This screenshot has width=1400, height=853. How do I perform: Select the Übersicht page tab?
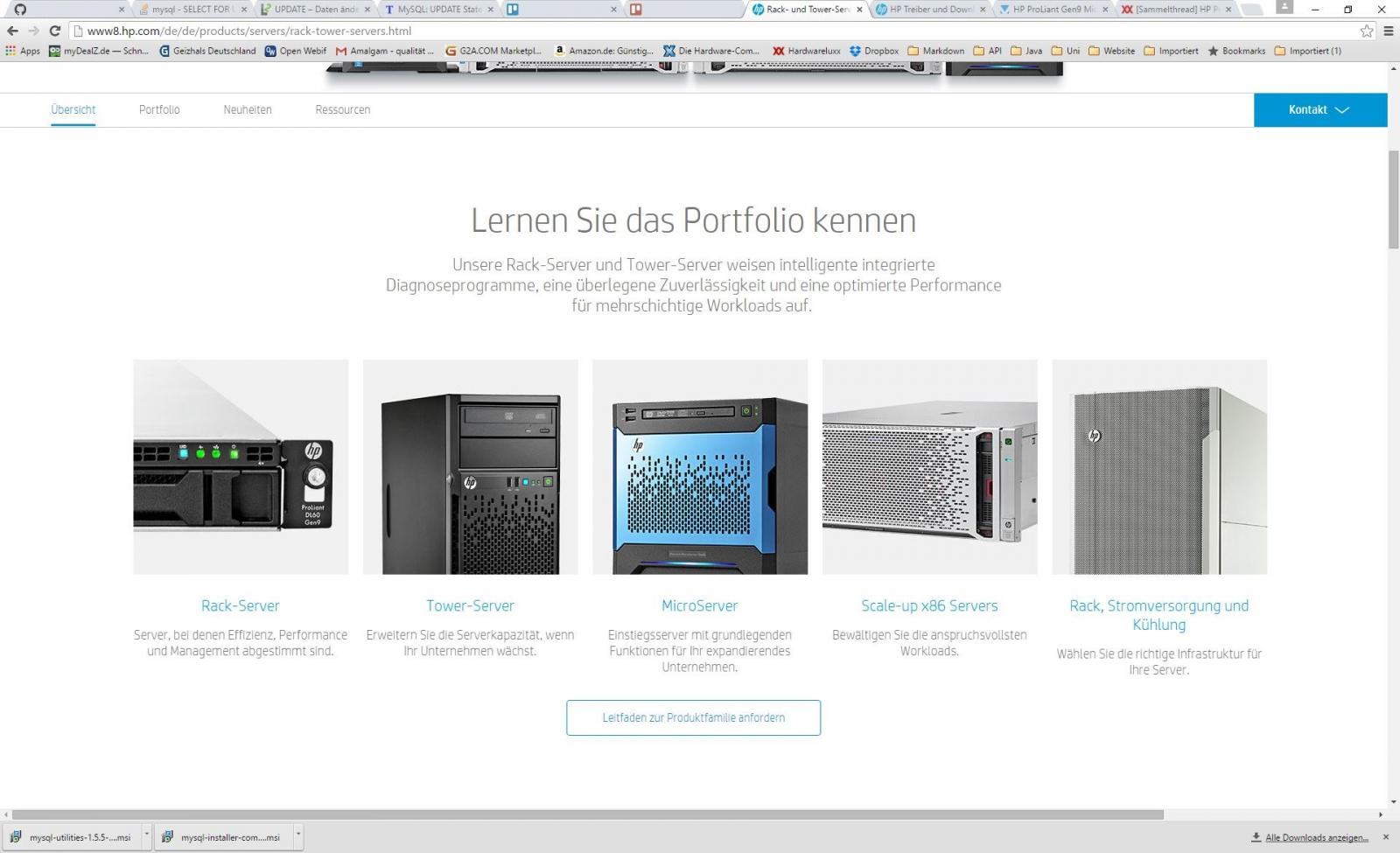tap(73, 109)
